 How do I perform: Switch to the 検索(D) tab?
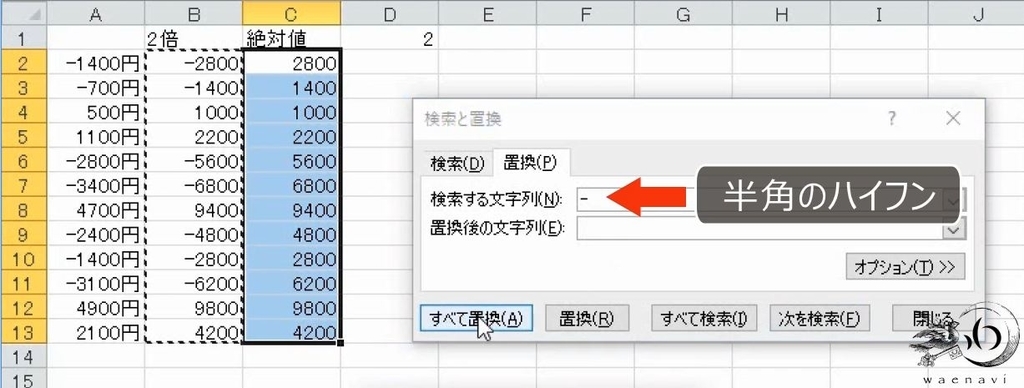[x=458, y=163]
